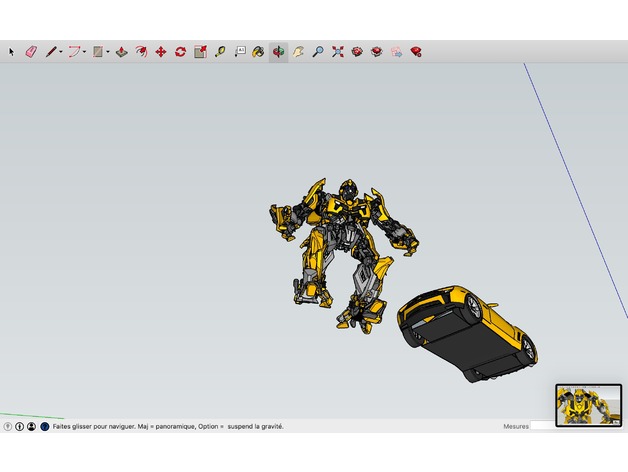Click the Zoom Extents tool

point(338,52)
